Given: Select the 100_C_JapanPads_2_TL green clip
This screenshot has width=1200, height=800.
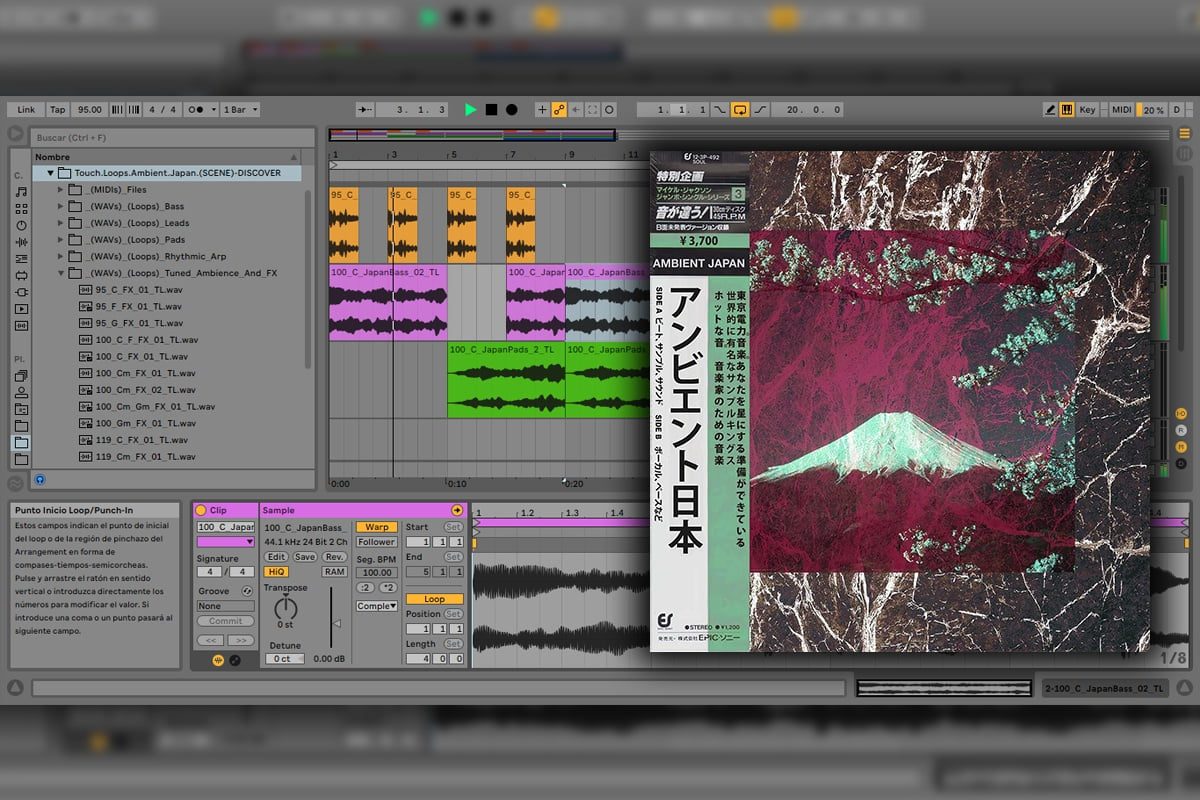Looking at the screenshot, I should tap(506, 381).
